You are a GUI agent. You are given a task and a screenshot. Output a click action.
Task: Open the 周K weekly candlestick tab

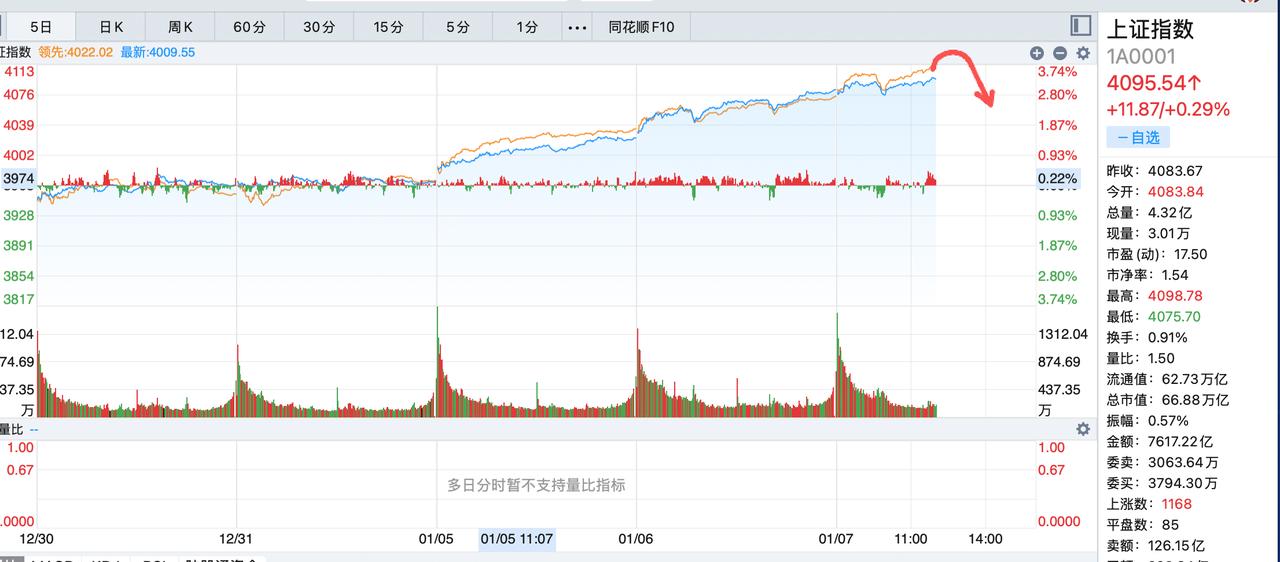click(x=180, y=27)
